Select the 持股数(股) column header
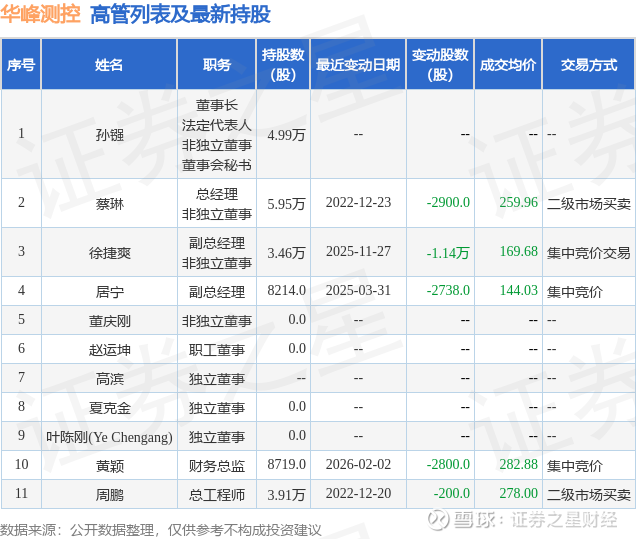 283,64
